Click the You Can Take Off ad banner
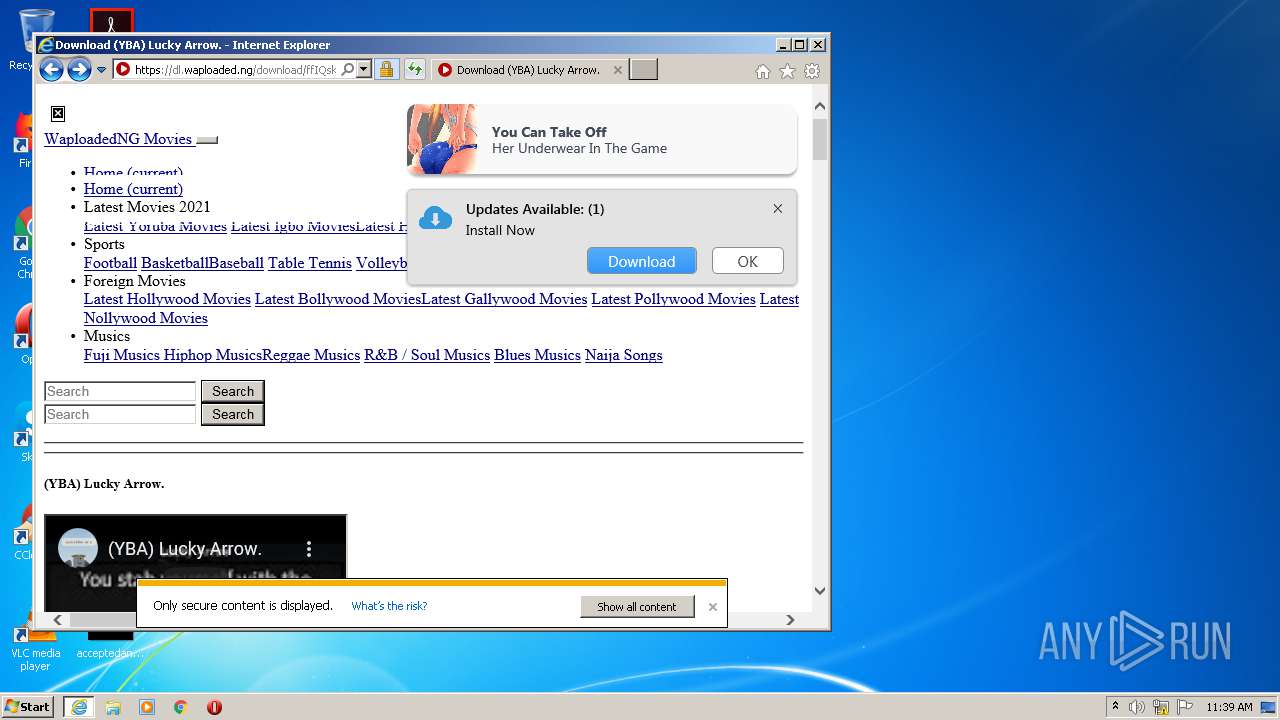 click(602, 139)
